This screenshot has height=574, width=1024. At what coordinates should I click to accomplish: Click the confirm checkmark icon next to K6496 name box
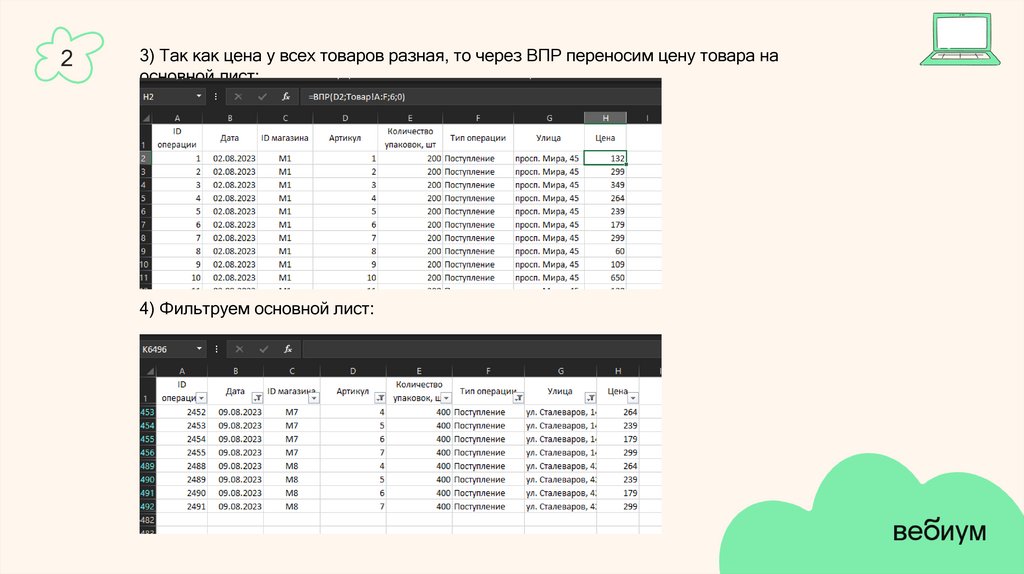[264, 349]
